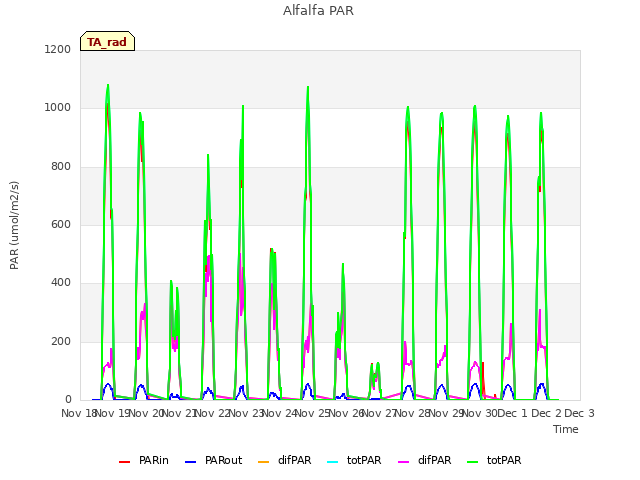Select the red PARin legend swatch
640x480 pixels.
point(124,462)
